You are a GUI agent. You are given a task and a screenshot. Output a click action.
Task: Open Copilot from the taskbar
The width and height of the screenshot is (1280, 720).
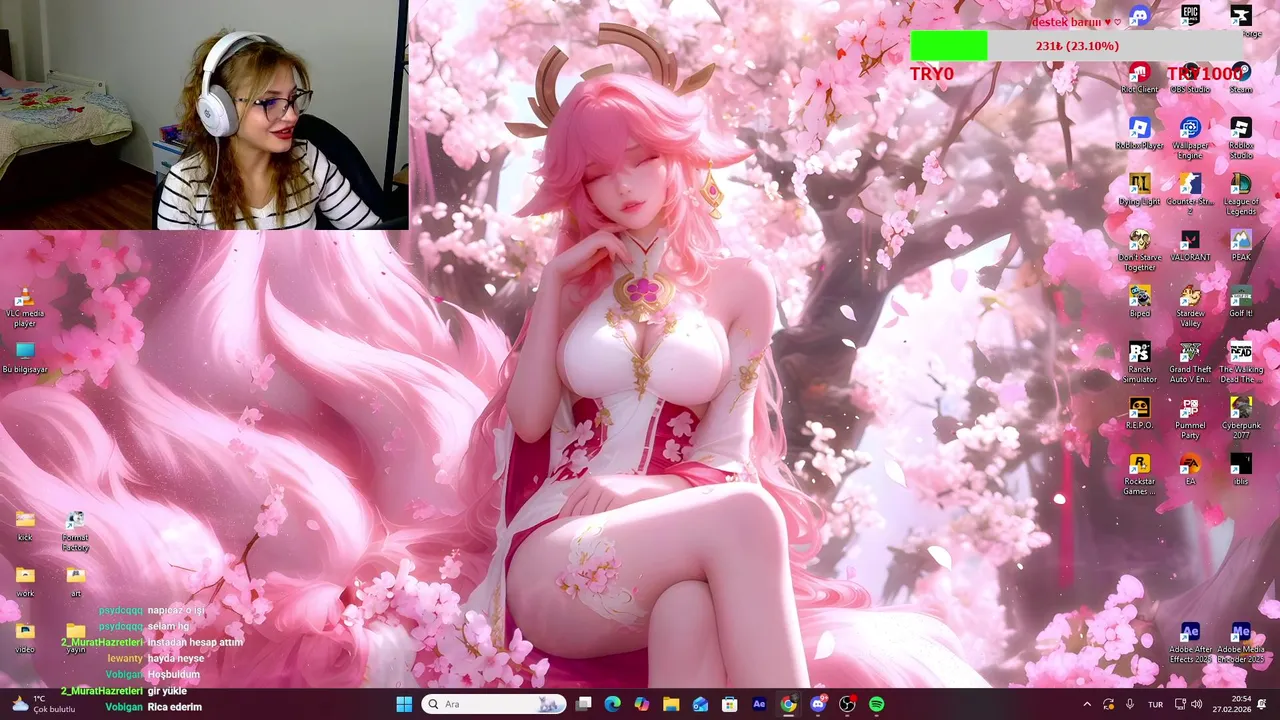[642, 704]
